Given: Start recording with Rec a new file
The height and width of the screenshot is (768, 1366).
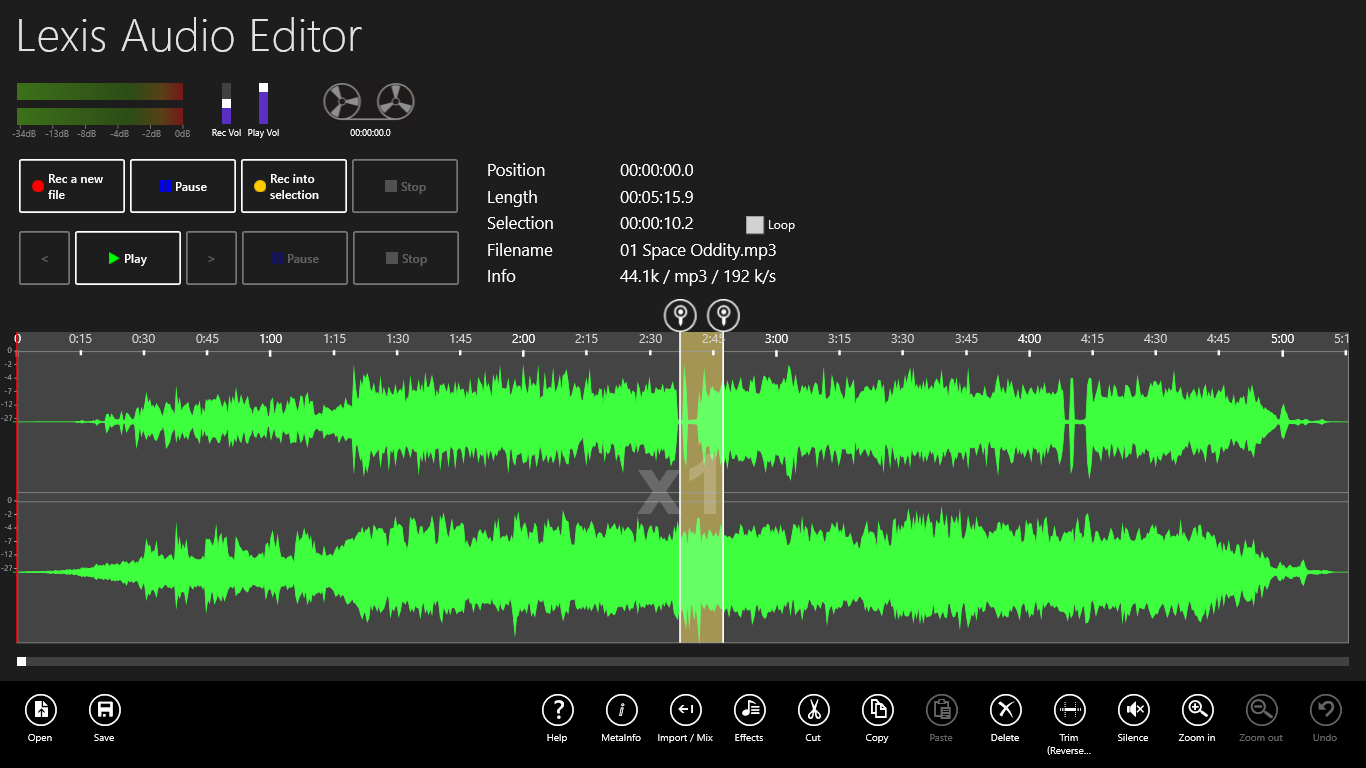Looking at the screenshot, I should (72, 186).
